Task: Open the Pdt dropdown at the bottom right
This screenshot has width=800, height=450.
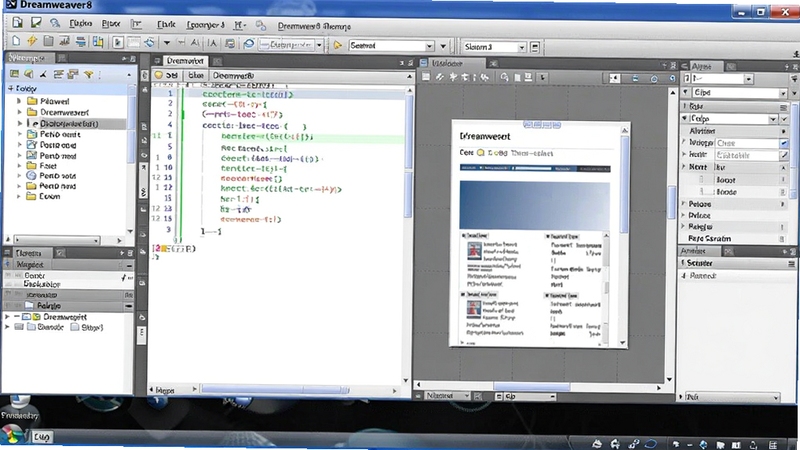Action: tap(776, 397)
